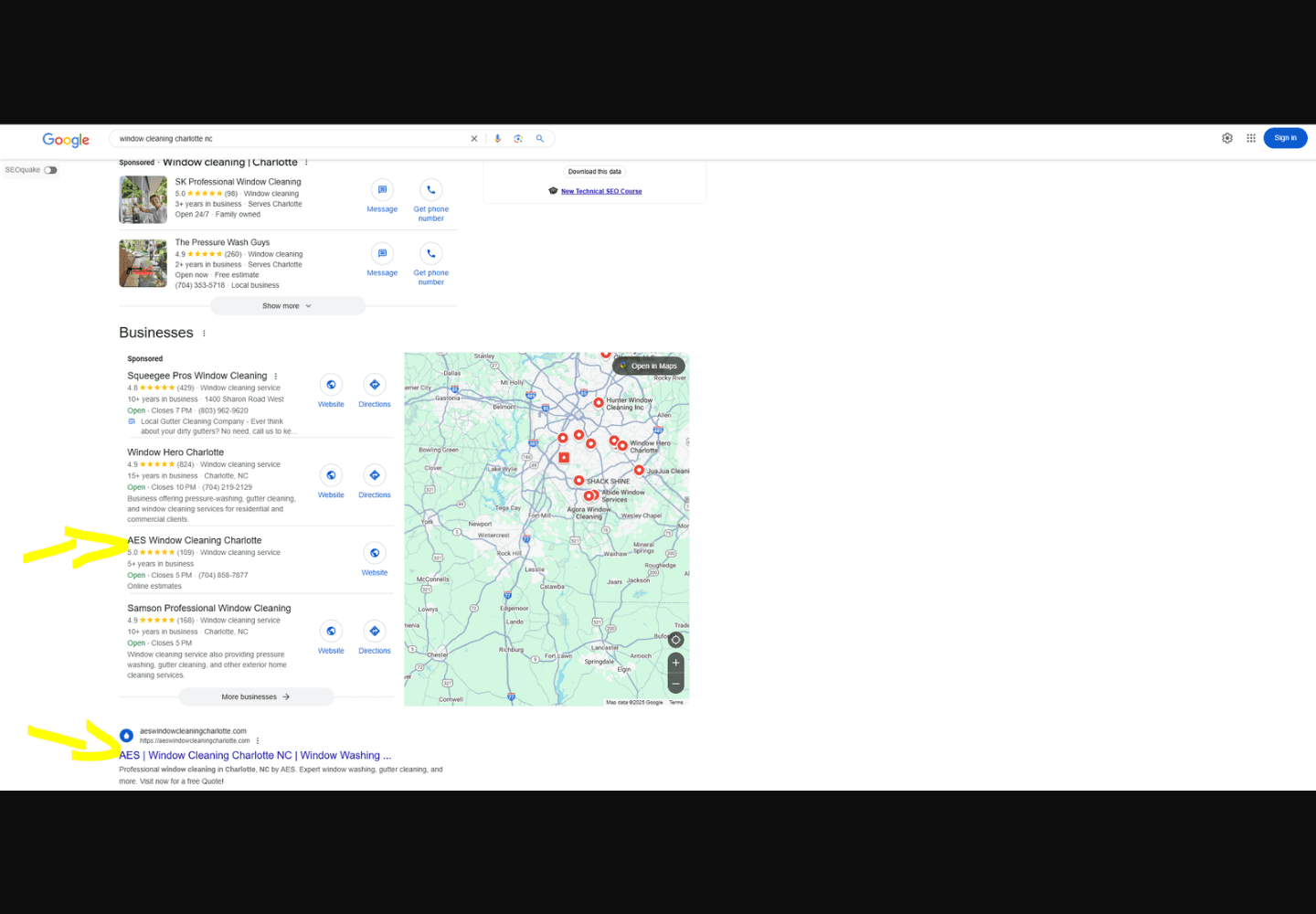Open options menu for Squeegee Pros listing
This screenshot has height=914, width=1316.
point(275,376)
